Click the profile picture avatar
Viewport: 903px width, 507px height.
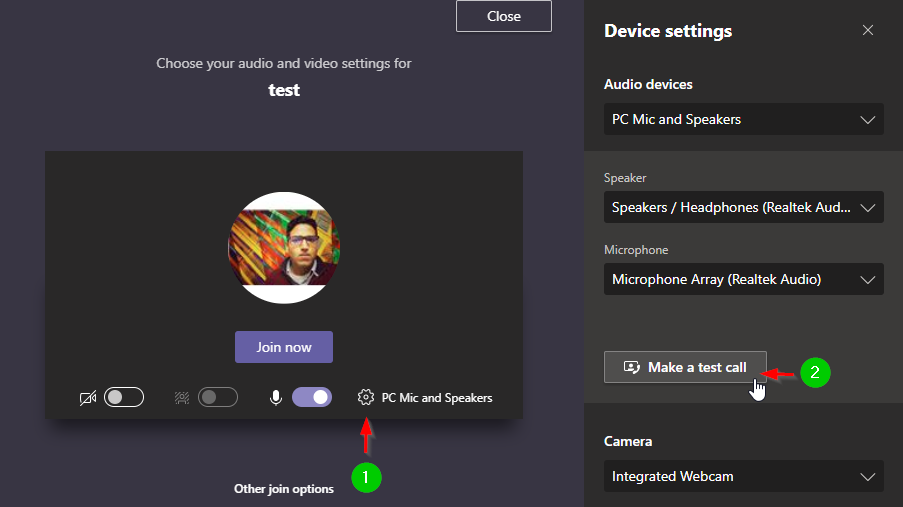point(284,247)
